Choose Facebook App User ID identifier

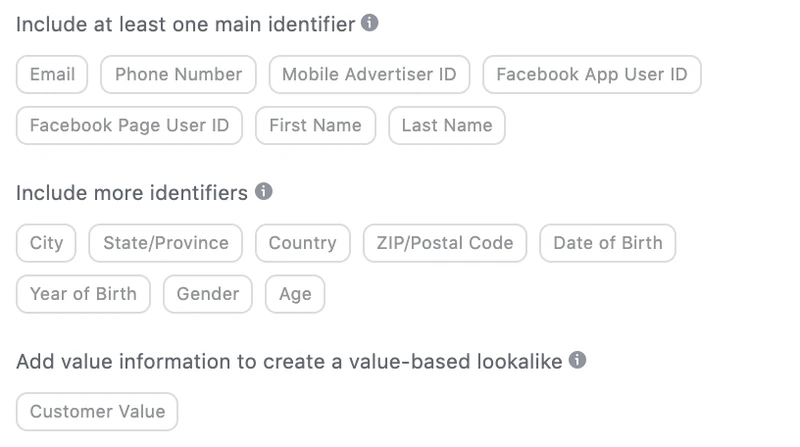pyautogui.click(x=592, y=74)
